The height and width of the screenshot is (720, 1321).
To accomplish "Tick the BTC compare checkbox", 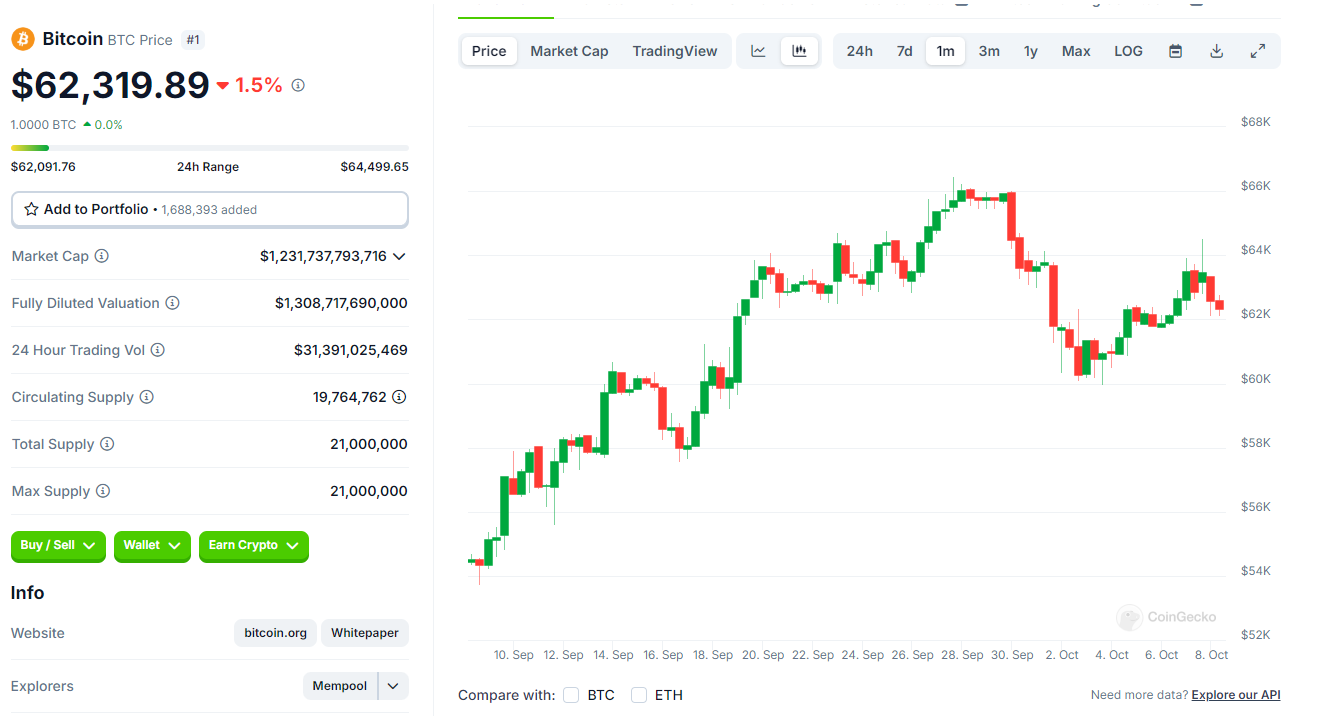I will (x=571, y=695).
